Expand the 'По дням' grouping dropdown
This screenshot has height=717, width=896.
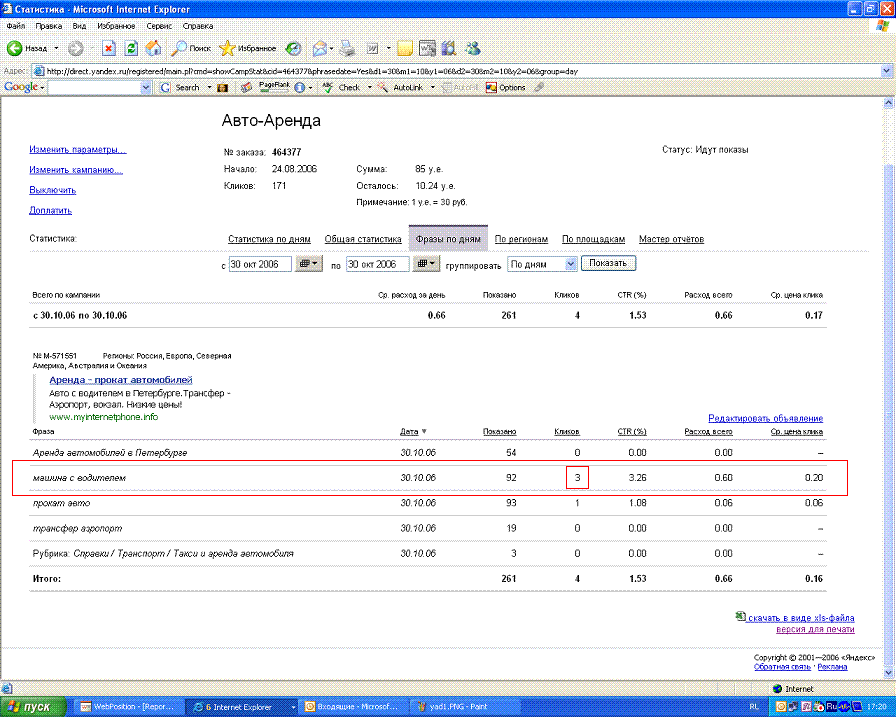[x=571, y=264]
